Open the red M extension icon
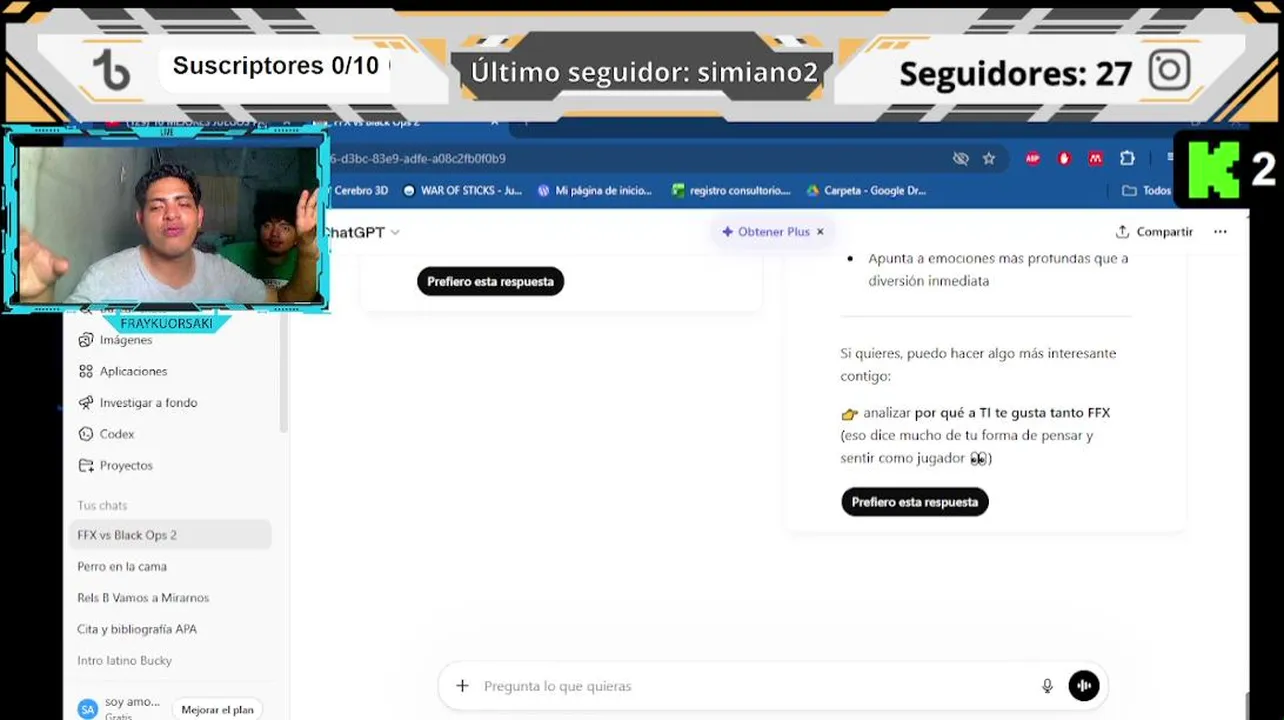1284x720 pixels. 1096,159
